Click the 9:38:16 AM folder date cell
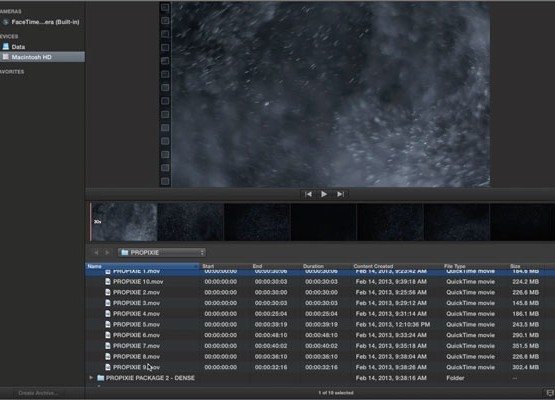The height and width of the screenshot is (400, 555). click(391, 378)
